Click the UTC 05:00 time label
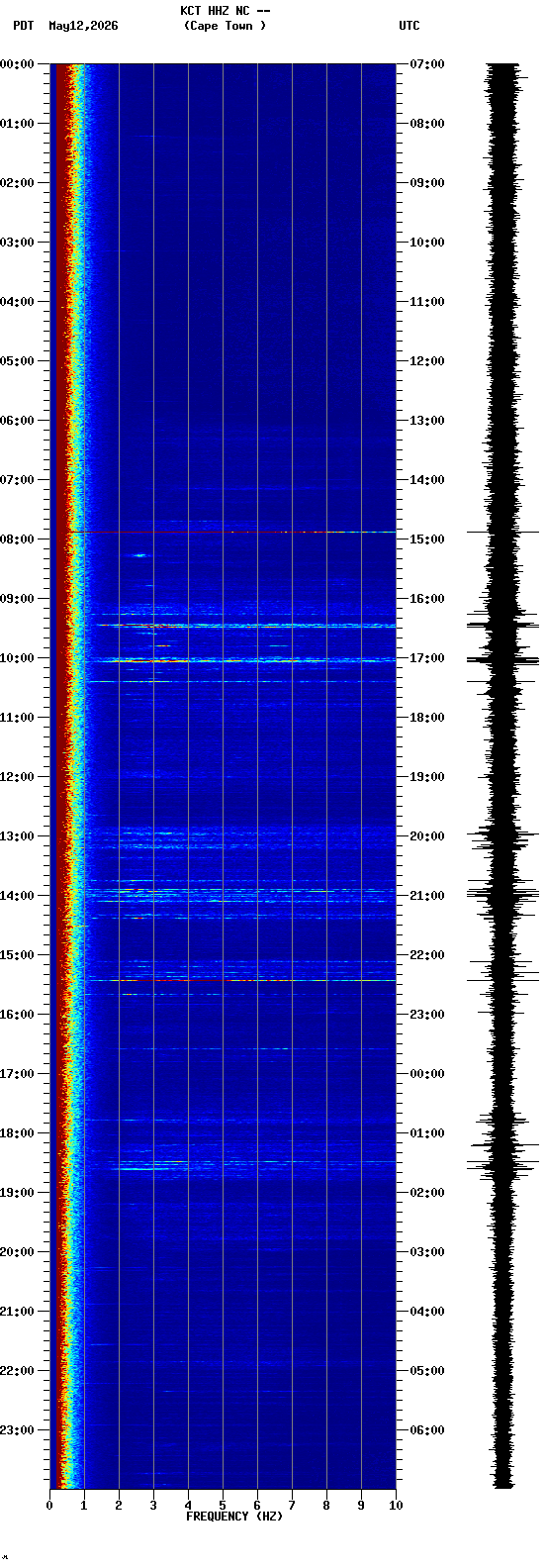 point(427,1371)
